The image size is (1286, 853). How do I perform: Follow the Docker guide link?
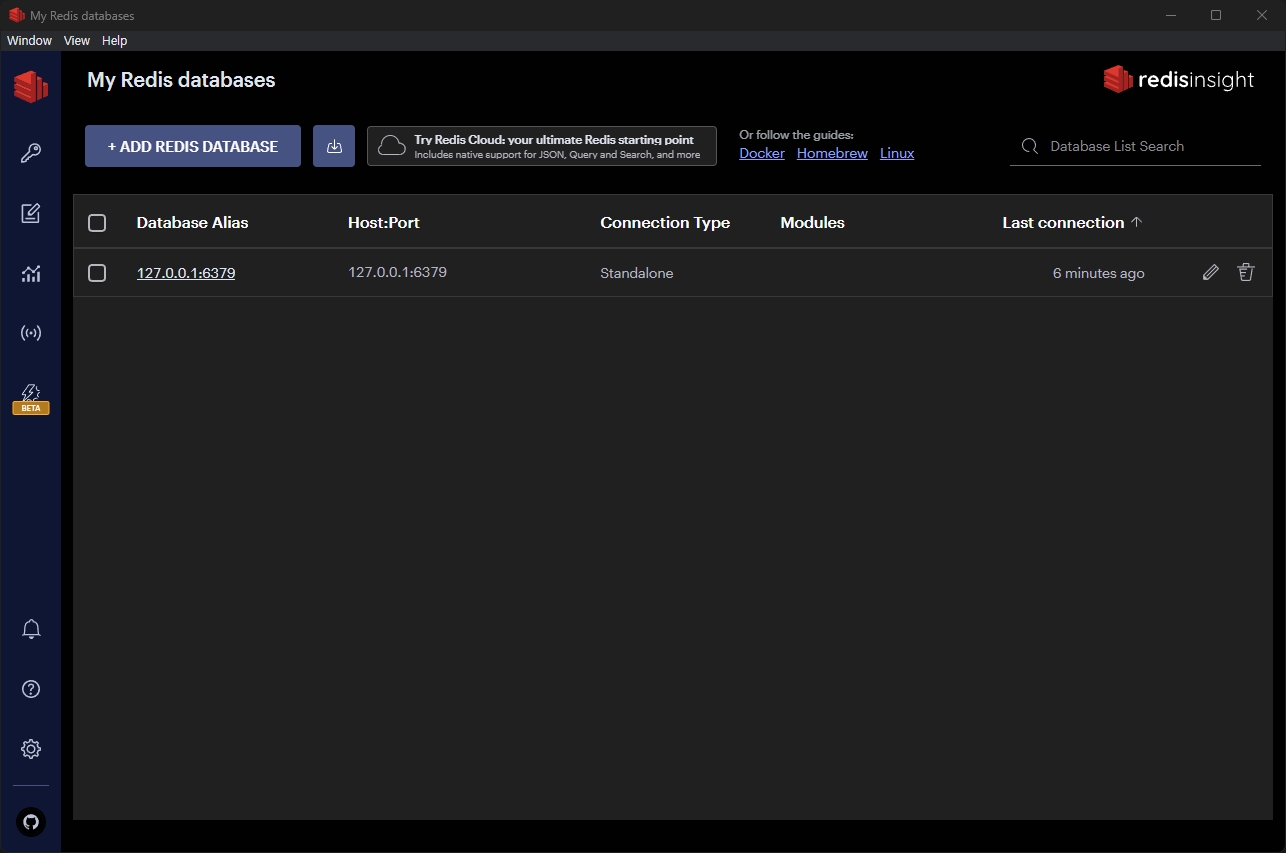click(762, 153)
